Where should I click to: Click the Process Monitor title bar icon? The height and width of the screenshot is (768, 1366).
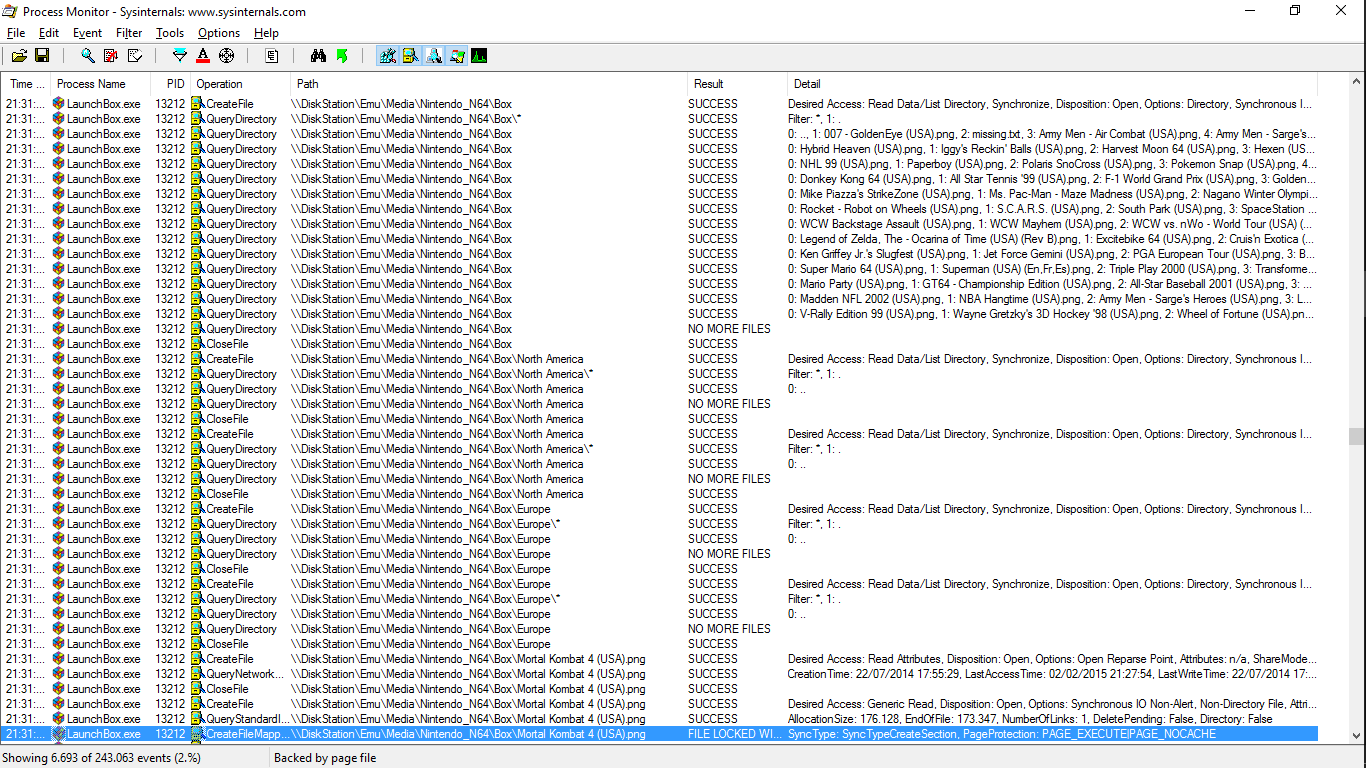click(10, 11)
